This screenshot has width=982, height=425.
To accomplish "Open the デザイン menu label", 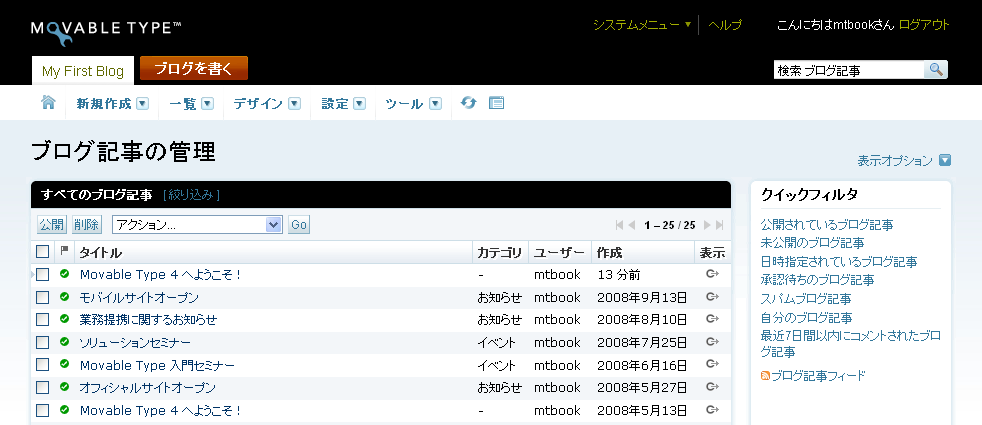I will pos(258,104).
